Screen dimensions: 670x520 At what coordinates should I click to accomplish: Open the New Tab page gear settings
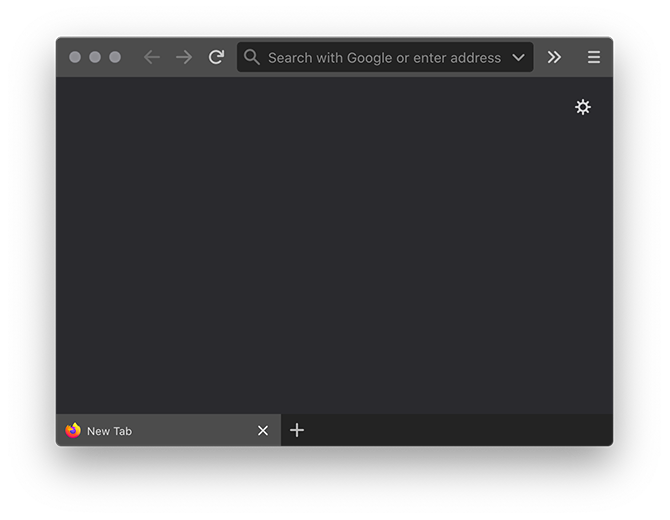(583, 107)
